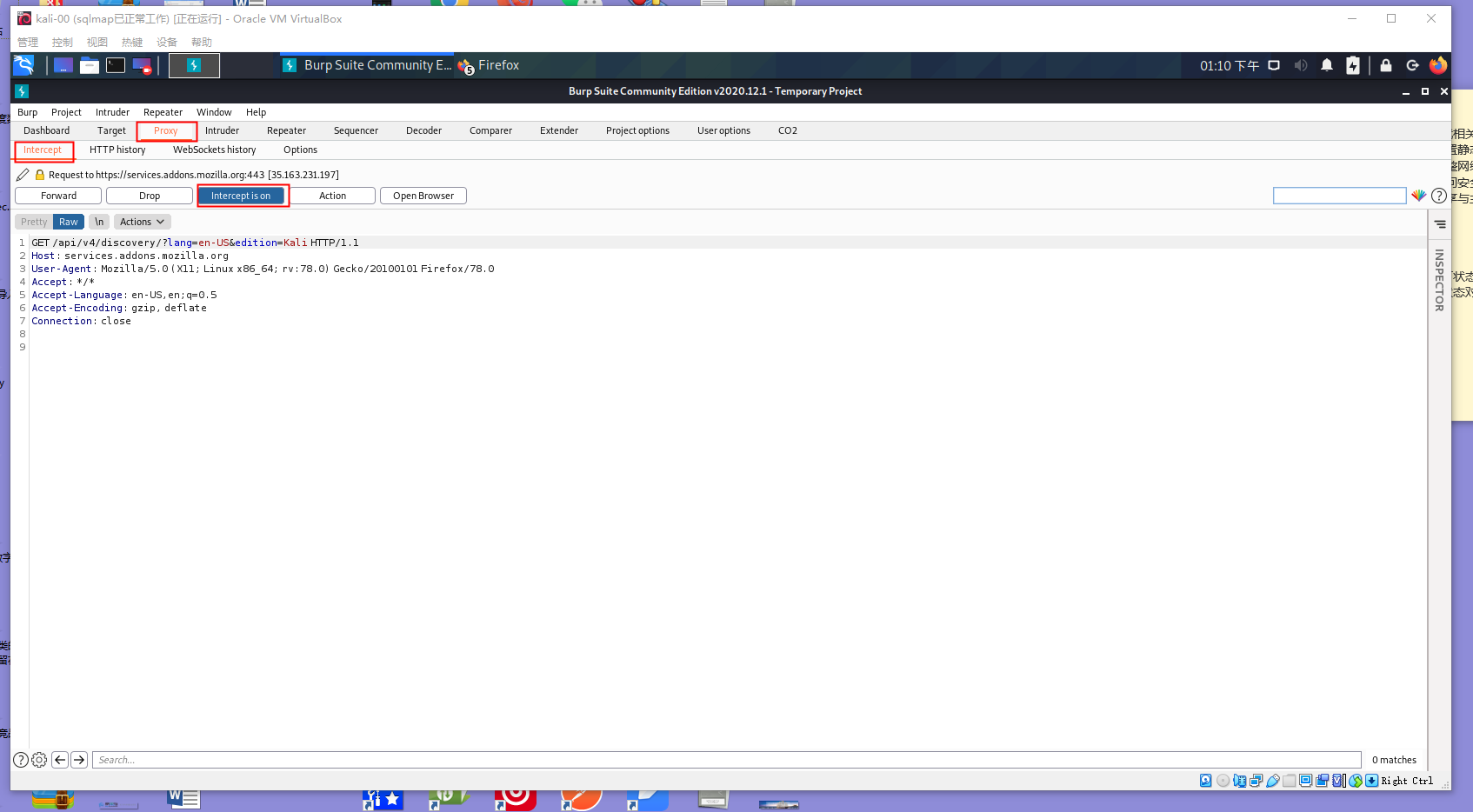
Task: Toggle the Intercept is on button
Action: tap(241, 196)
